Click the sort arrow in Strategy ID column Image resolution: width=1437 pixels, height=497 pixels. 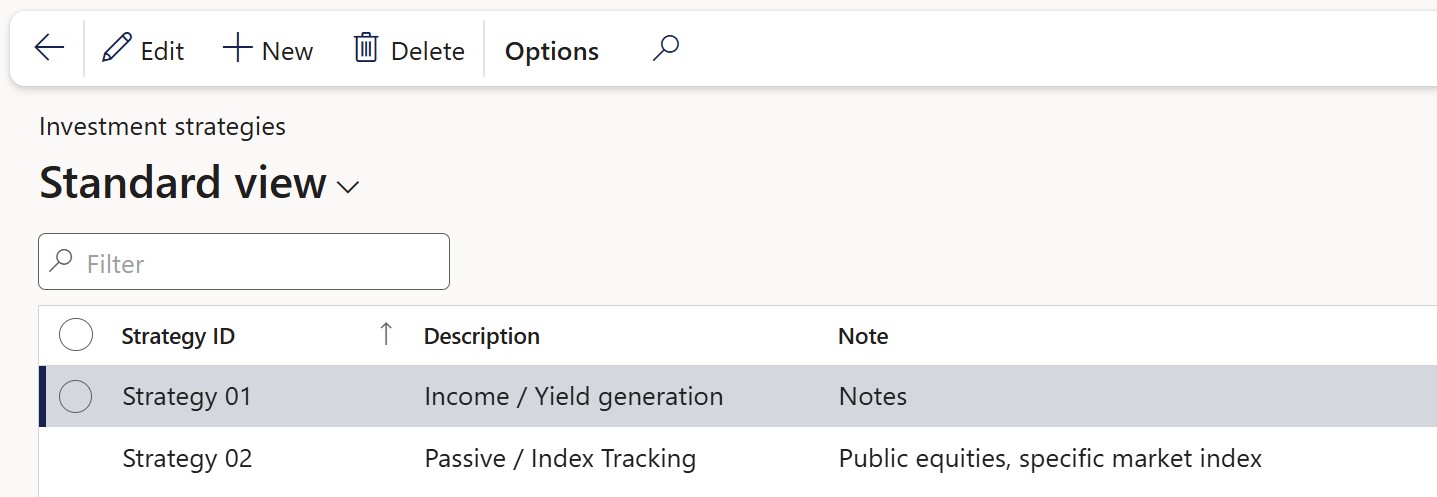click(386, 334)
